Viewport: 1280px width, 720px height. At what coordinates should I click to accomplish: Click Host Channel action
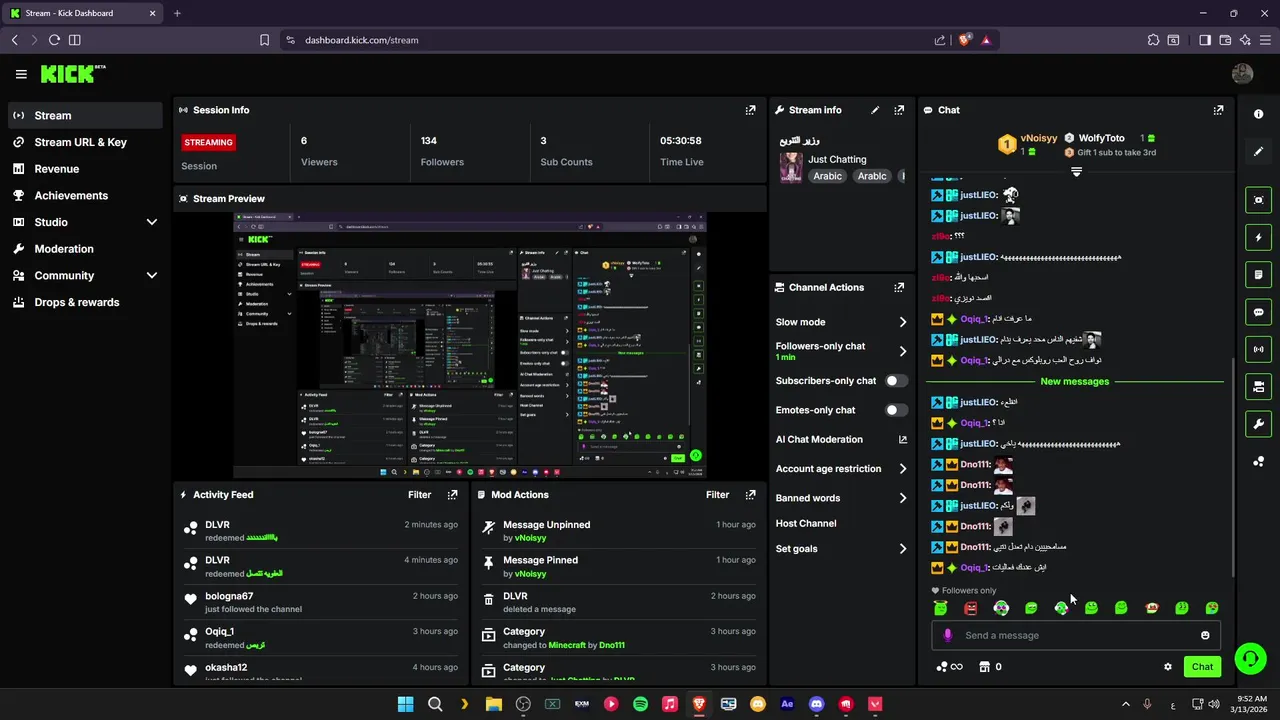point(806,523)
